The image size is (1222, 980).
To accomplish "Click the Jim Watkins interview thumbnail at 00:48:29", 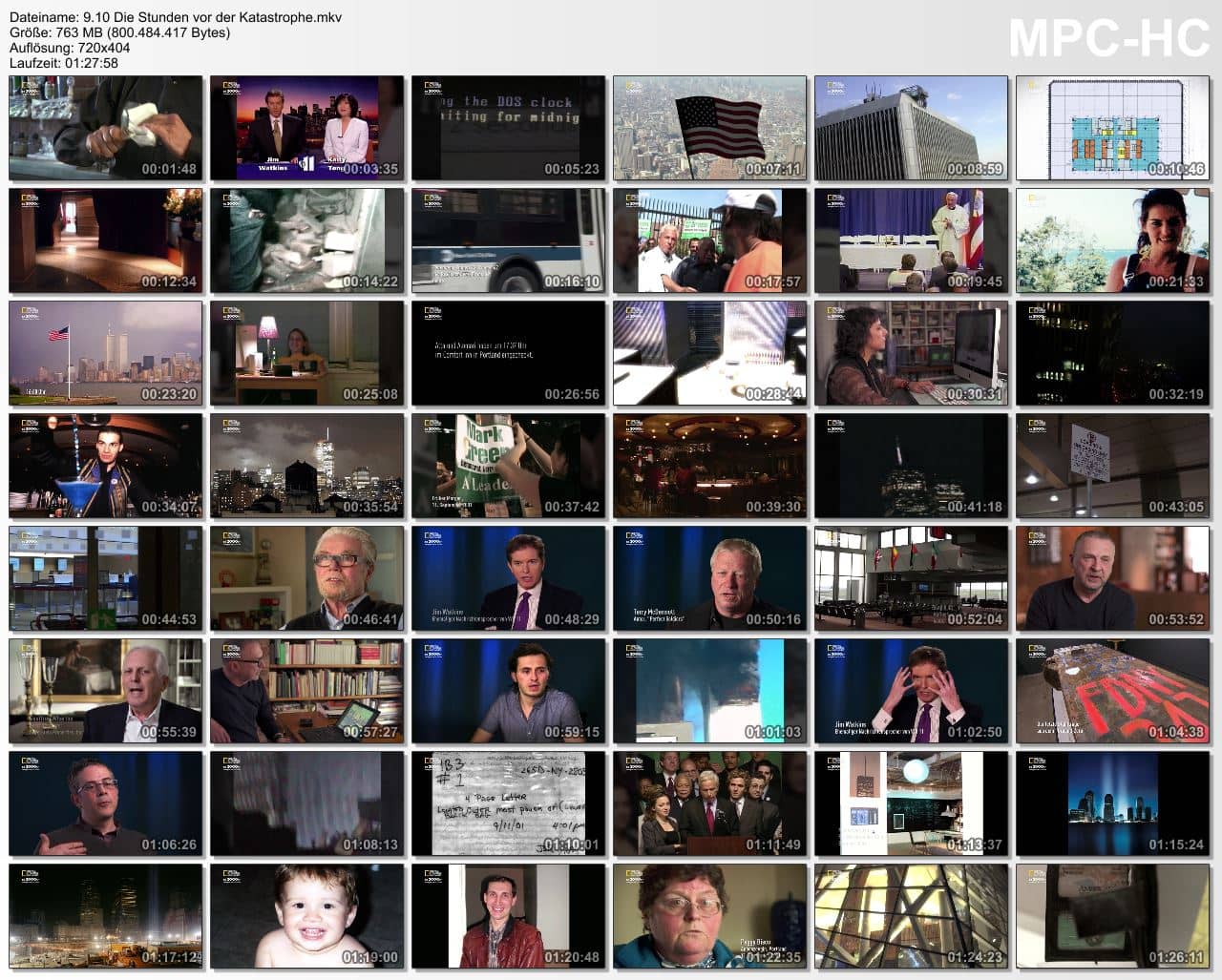I will pyautogui.click(x=508, y=578).
